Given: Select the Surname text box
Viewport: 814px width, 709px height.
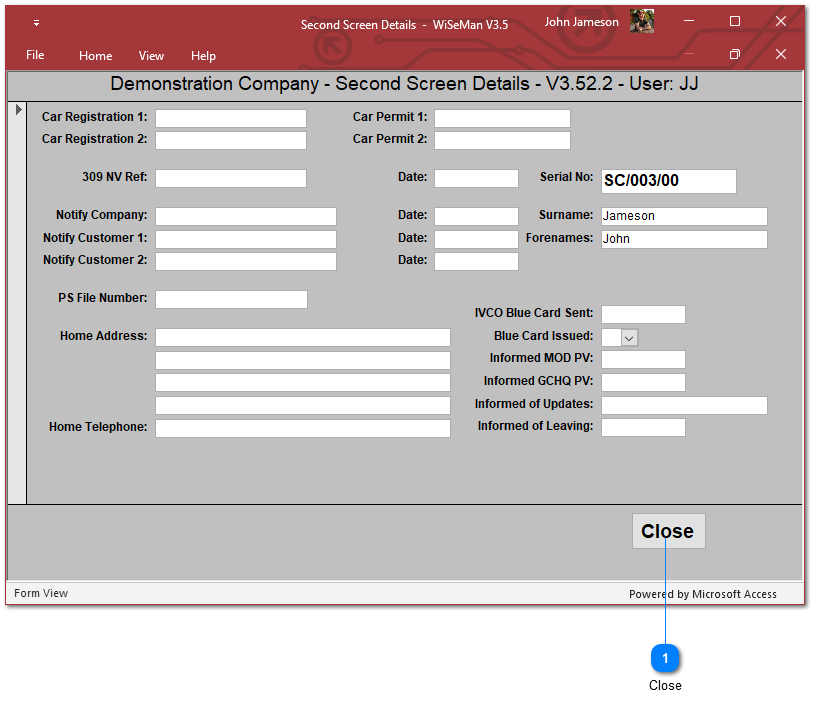Looking at the screenshot, I should click(683, 216).
